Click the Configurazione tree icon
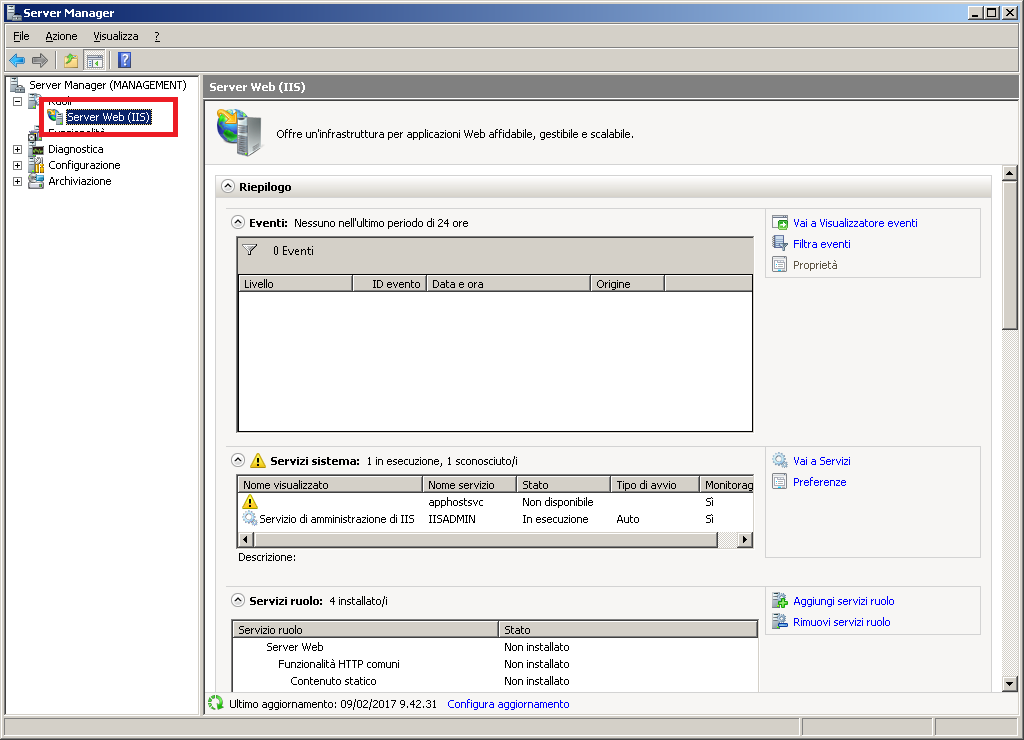 click(37, 165)
